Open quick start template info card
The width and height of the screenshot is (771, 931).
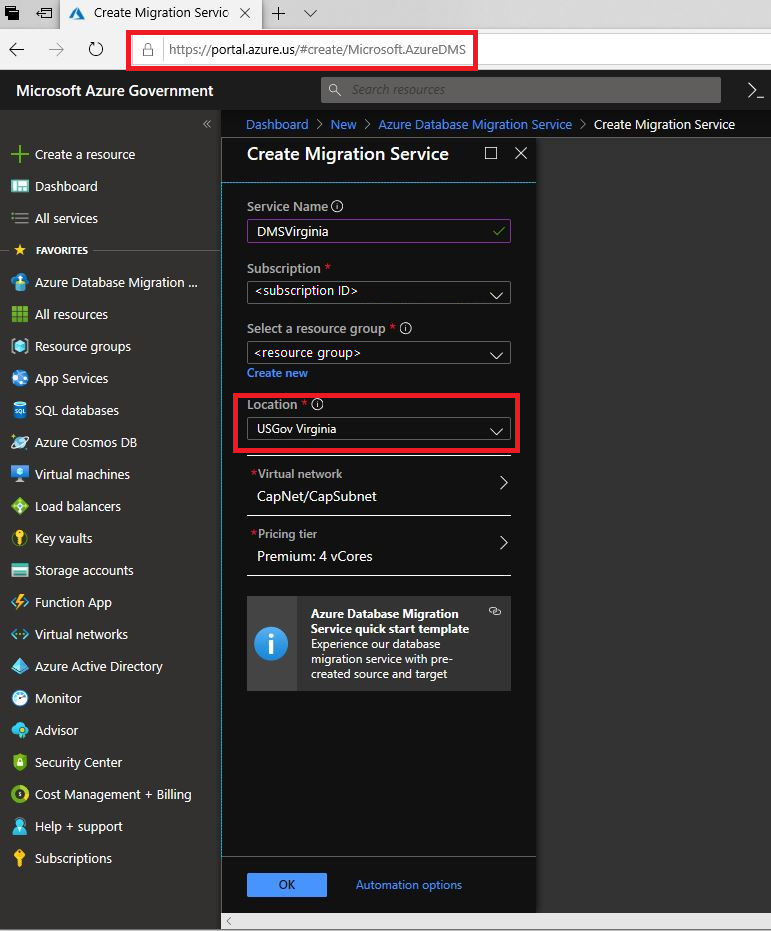[379, 644]
